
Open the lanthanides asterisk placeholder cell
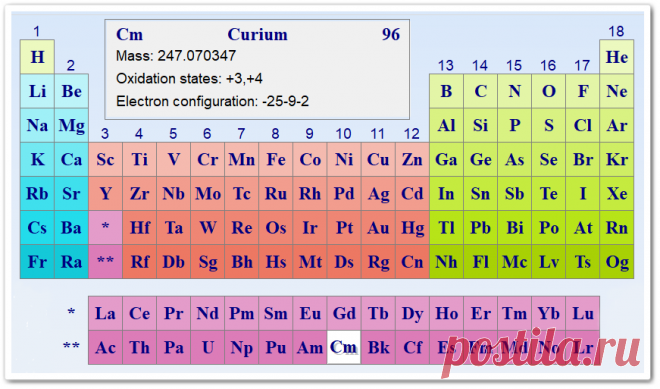coord(105,228)
